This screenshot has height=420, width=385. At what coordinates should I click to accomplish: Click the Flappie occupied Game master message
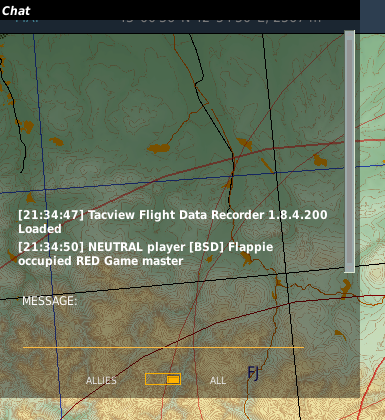tap(146, 254)
